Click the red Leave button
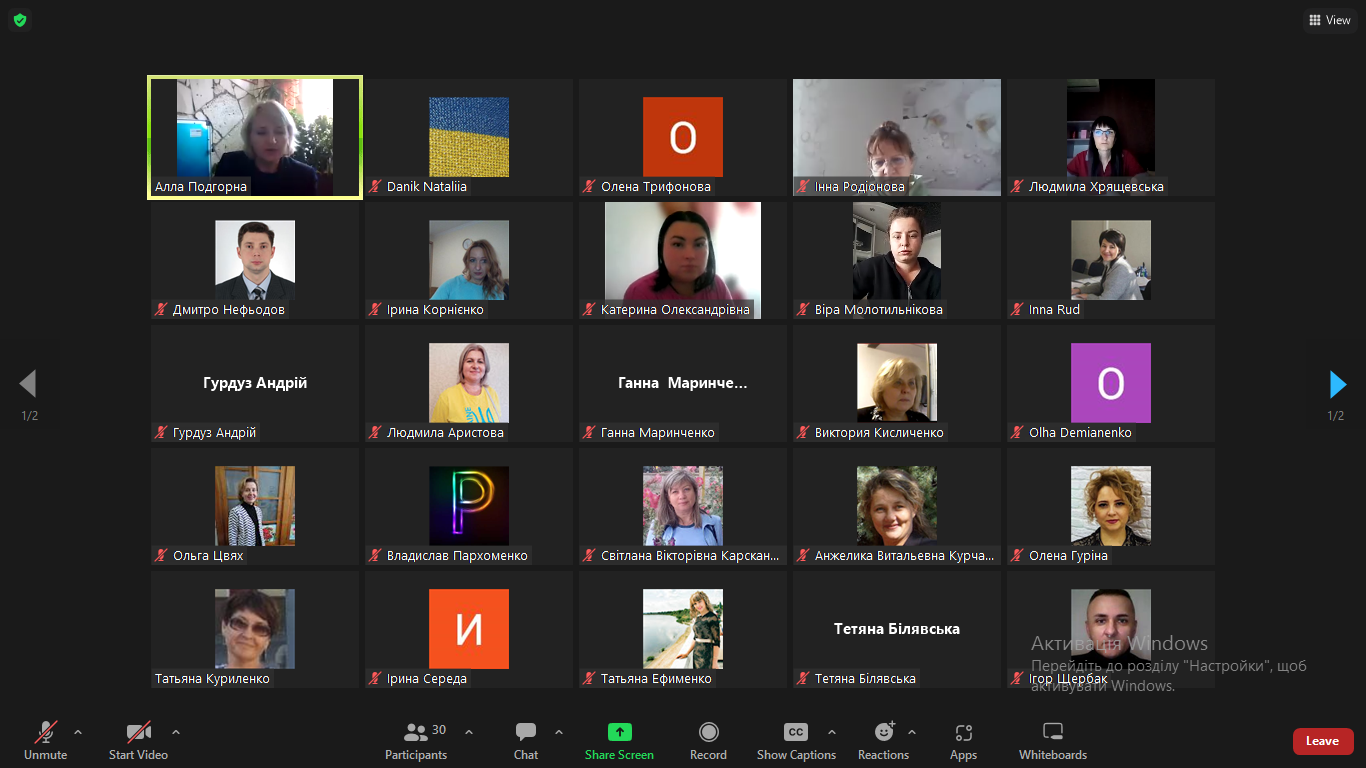1366x768 pixels. (1322, 741)
